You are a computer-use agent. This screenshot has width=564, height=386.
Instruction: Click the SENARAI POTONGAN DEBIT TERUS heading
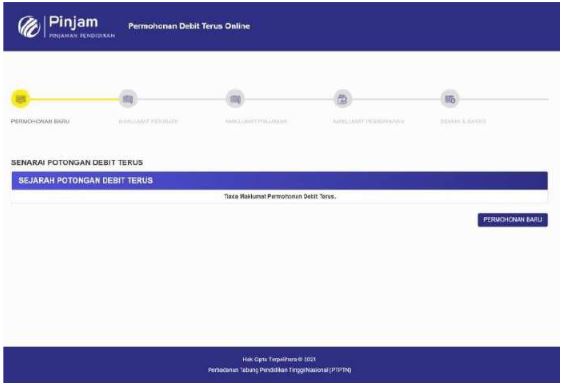point(77,163)
